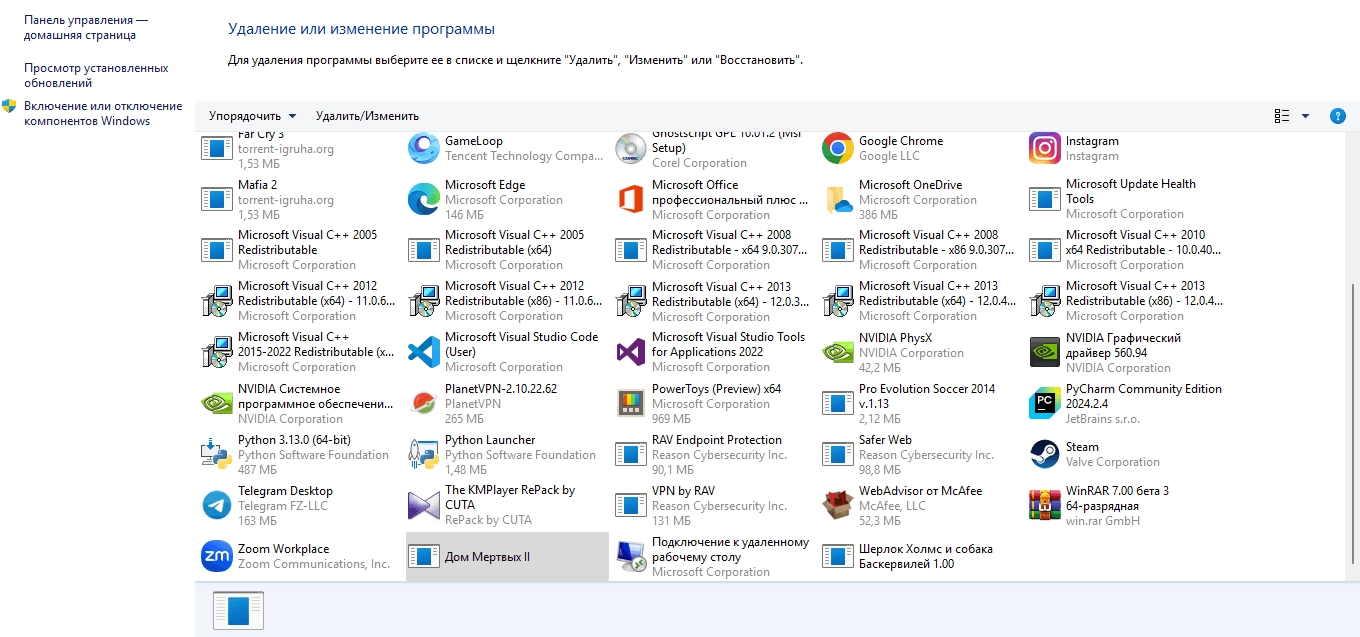The width and height of the screenshot is (1360, 637).
Task: Select the NVIDIA PhysX icon
Action: coord(838,352)
